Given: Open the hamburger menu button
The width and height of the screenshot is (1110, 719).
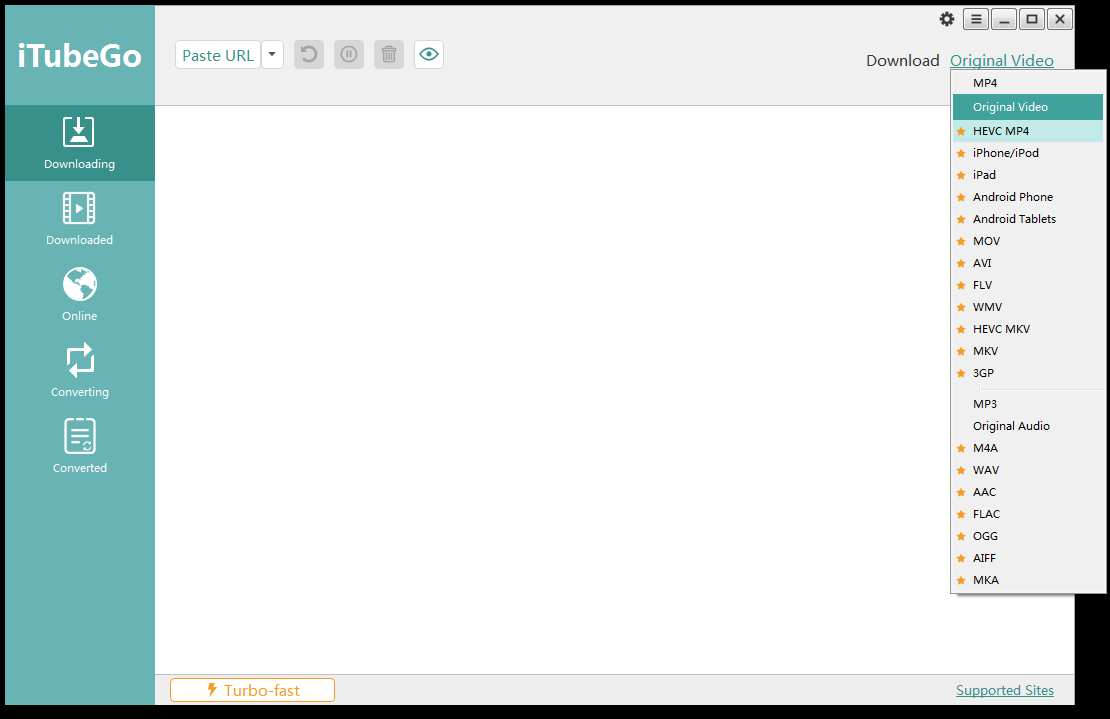Looking at the screenshot, I should 975,19.
